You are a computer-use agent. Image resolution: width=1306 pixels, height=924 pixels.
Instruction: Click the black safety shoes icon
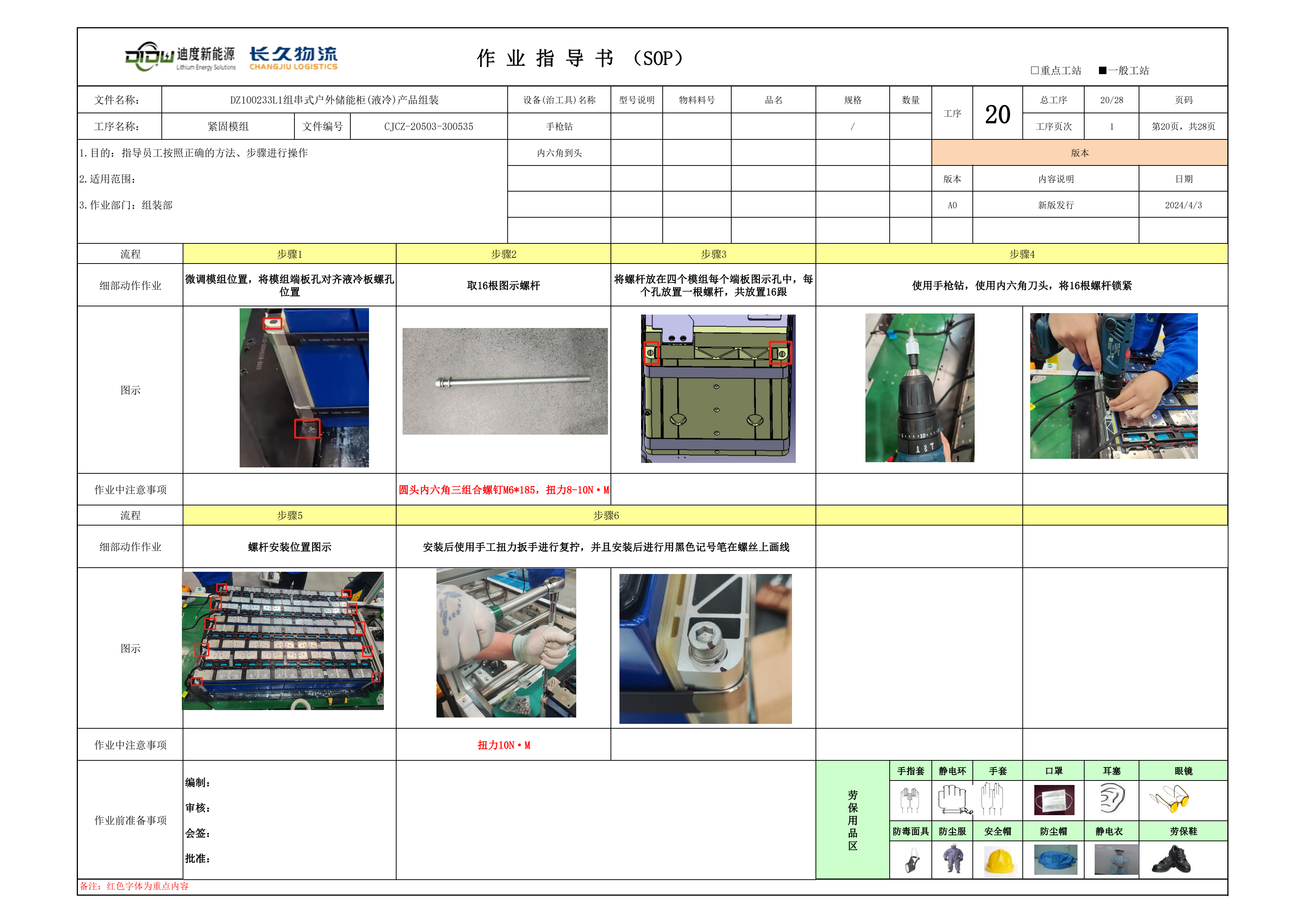(1171, 860)
